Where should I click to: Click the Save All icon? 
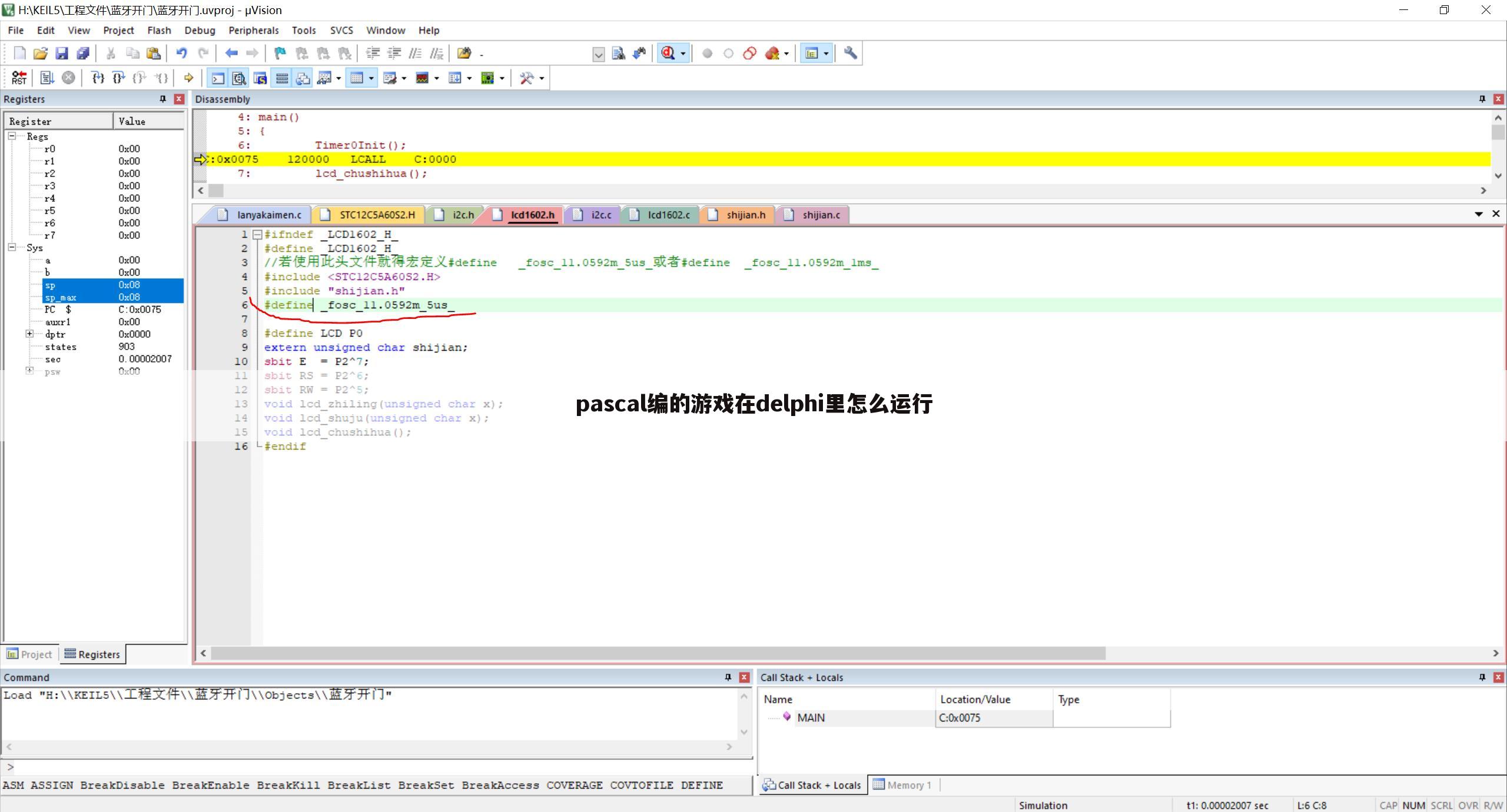pyautogui.click(x=82, y=54)
